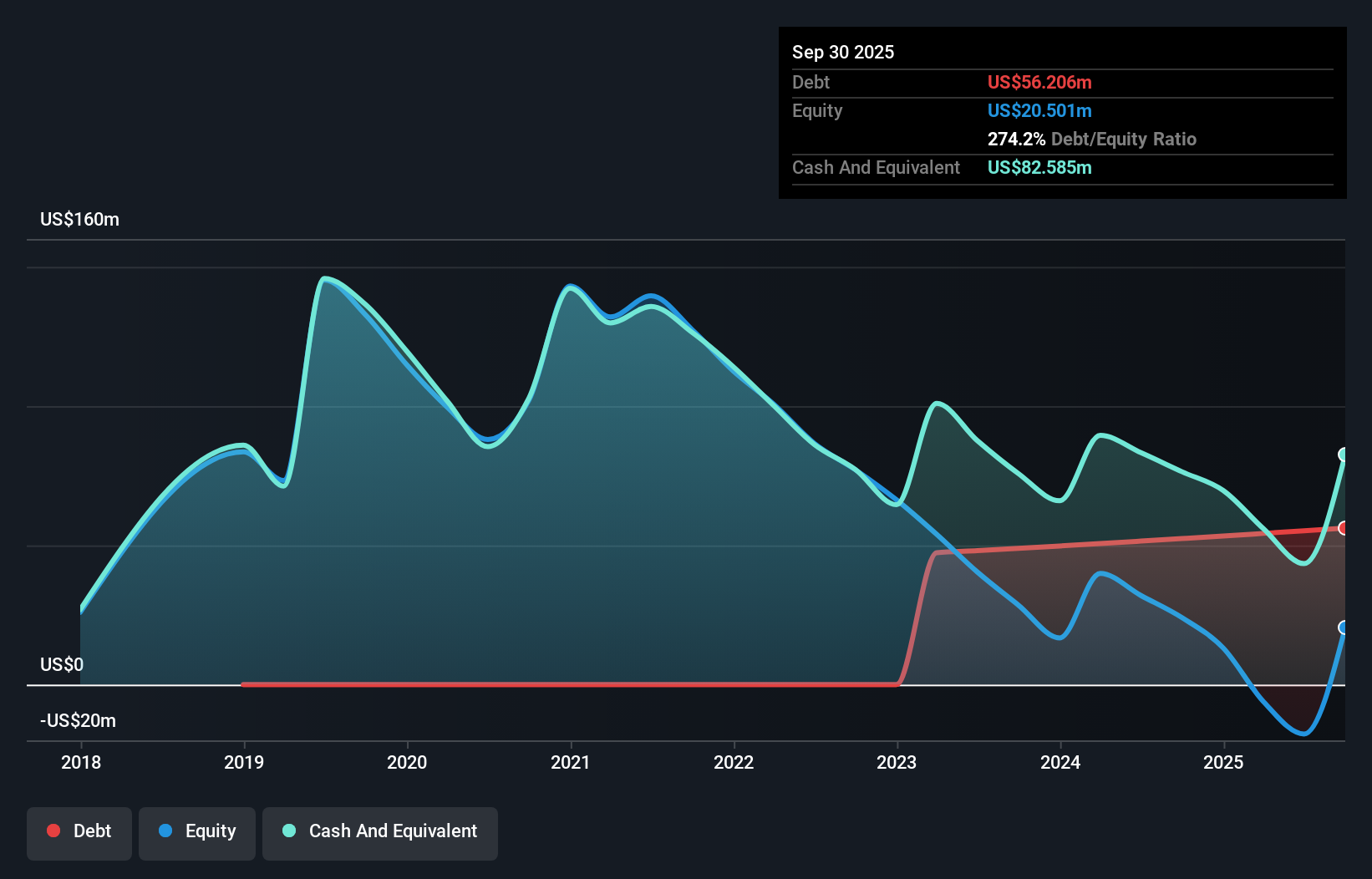Click the red Debt legend dot

tap(53, 831)
